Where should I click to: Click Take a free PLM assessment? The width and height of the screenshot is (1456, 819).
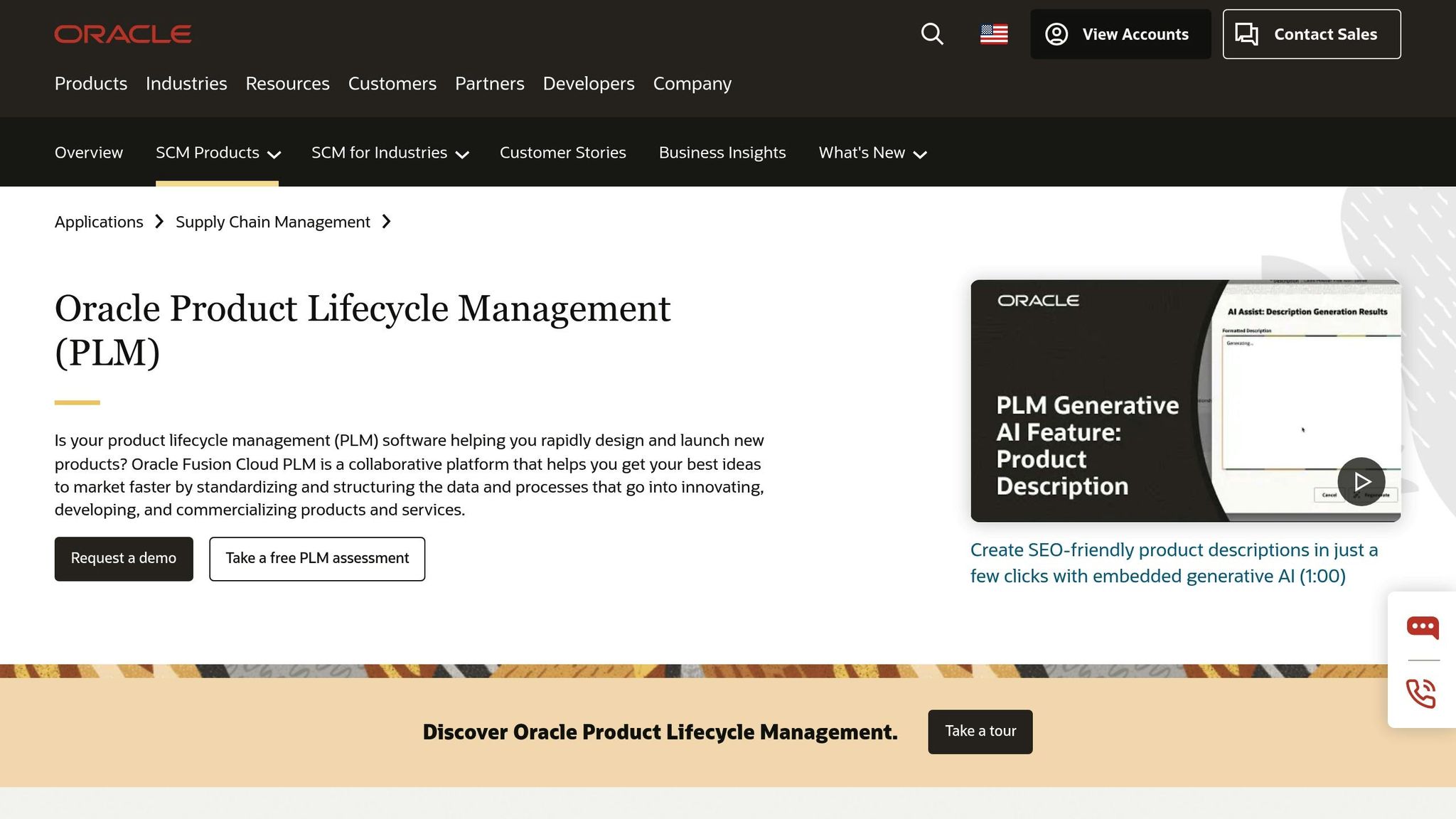pos(317,559)
